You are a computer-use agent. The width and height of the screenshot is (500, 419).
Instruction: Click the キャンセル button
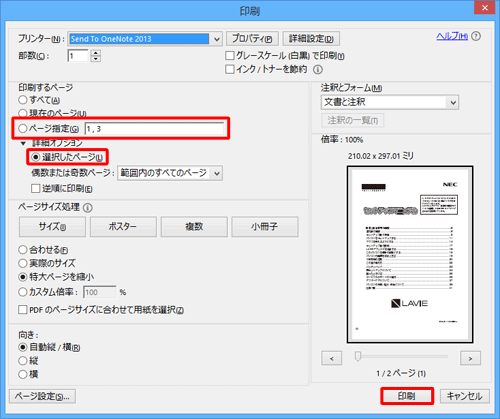465,396
